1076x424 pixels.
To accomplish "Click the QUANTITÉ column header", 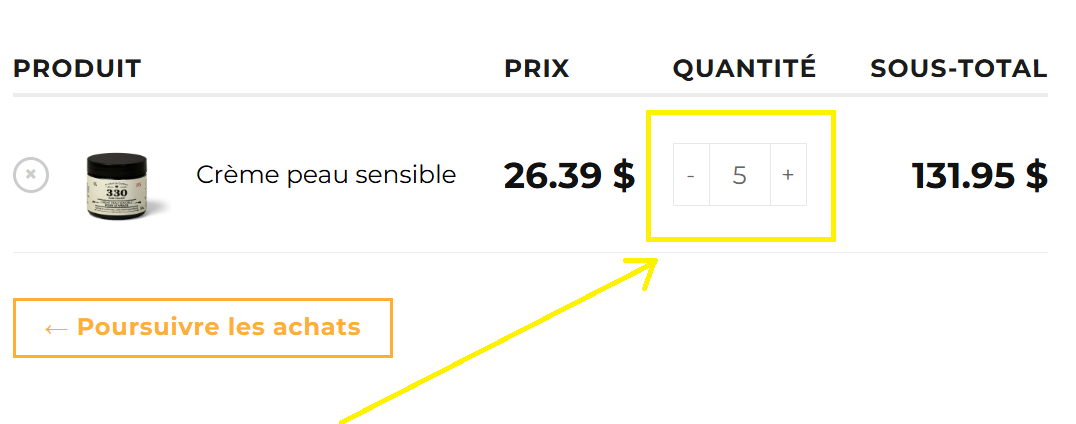I will tap(744, 69).
